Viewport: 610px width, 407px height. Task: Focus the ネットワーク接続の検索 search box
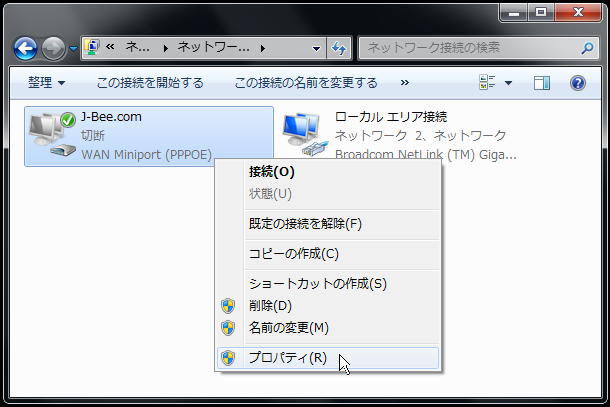click(479, 48)
